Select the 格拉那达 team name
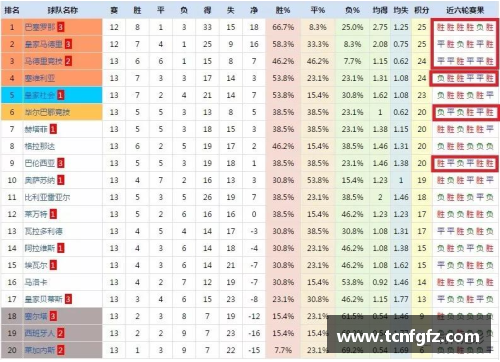Image resolution: width=500 pixels, height=362 pixels. (40, 146)
